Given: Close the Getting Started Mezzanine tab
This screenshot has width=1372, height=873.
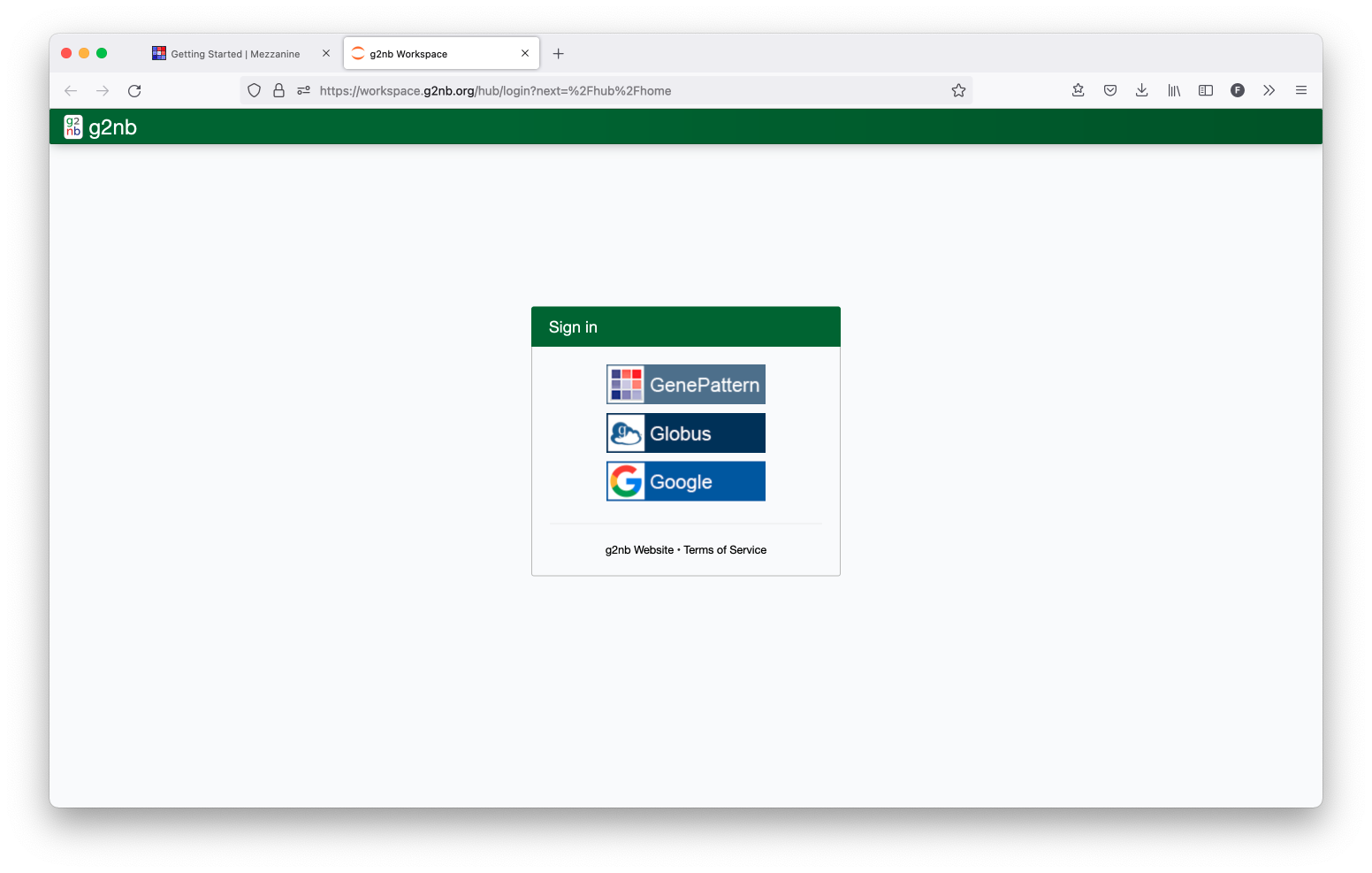Looking at the screenshot, I should [x=326, y=54].
